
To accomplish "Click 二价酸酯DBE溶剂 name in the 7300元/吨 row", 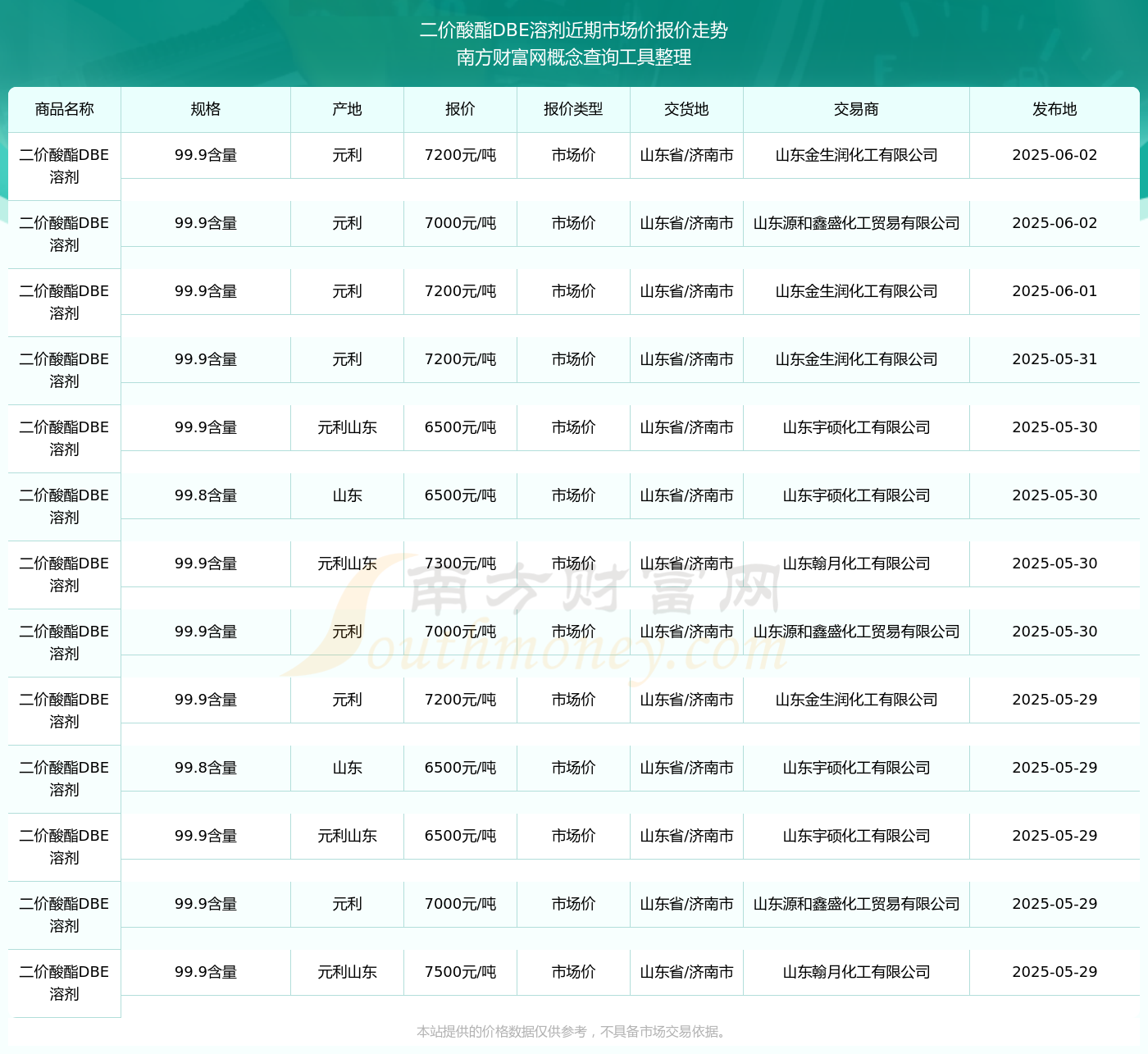I will point(65,575).
